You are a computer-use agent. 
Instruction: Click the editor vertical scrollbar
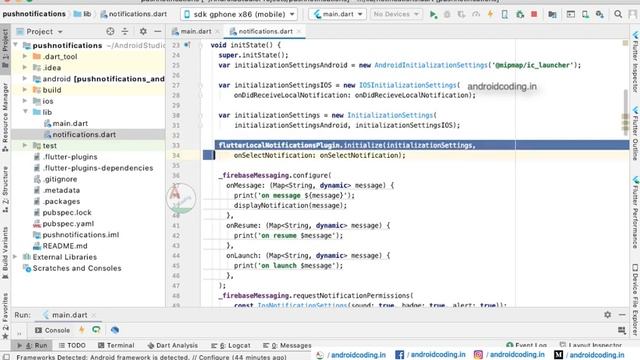(625, 112)
